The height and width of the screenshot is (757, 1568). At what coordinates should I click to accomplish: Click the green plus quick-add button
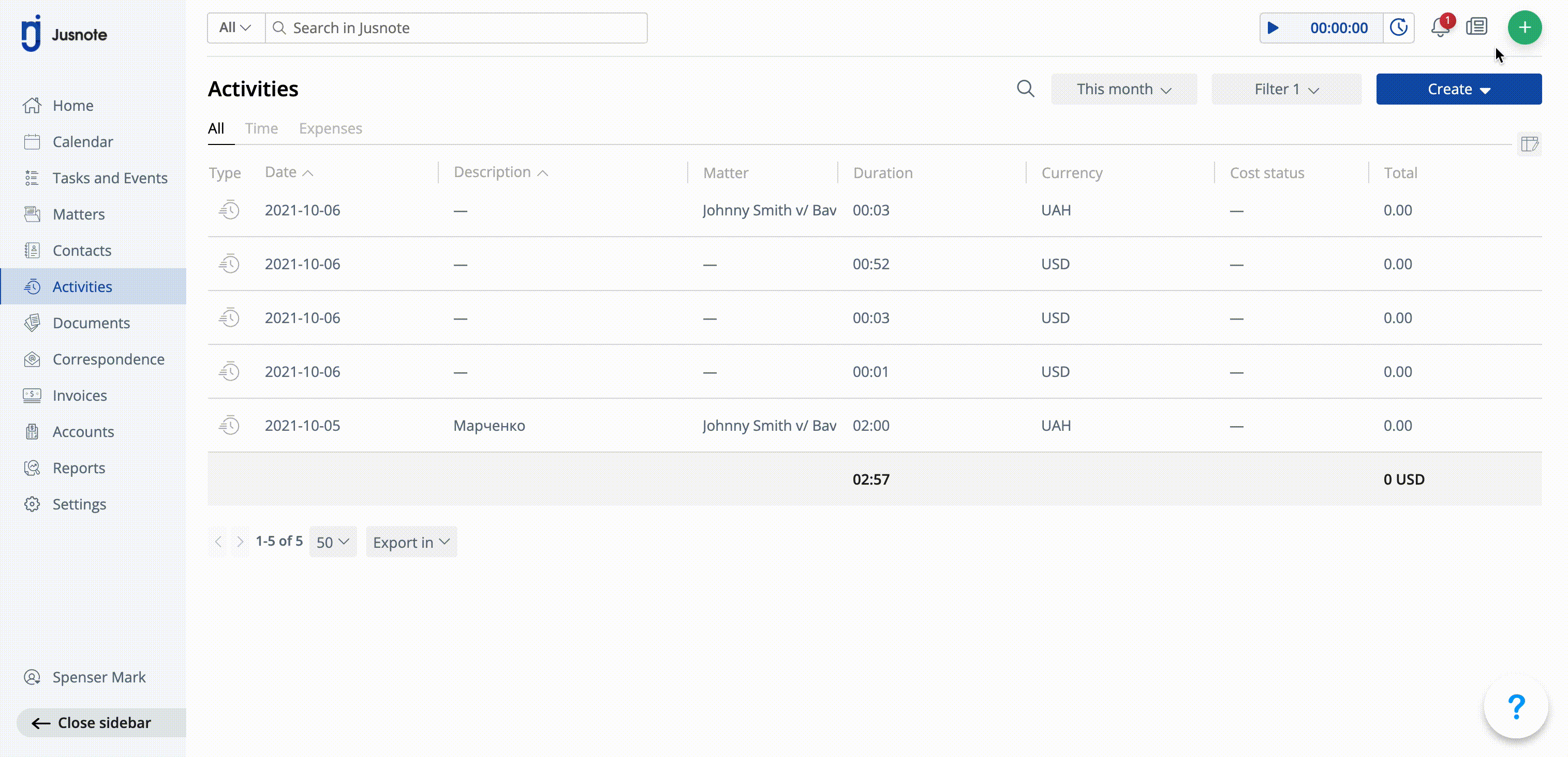pos(1524,27)
